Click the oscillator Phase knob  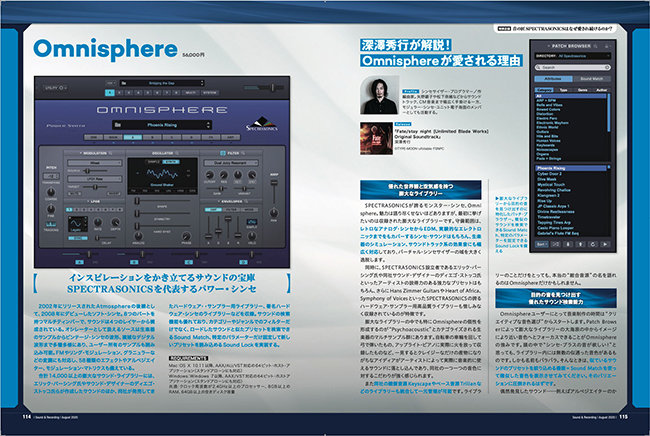coord(186,236)
